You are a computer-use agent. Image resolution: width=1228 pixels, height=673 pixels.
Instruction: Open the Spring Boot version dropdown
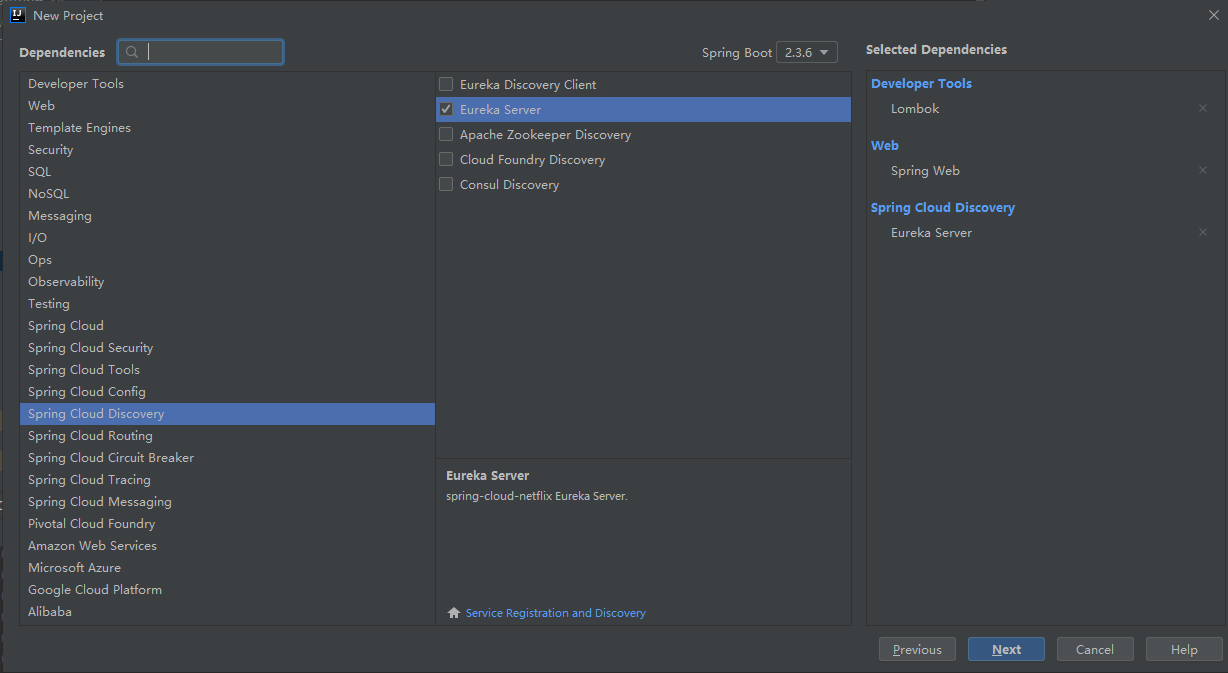pyautogui.click(x=806, y=53)
